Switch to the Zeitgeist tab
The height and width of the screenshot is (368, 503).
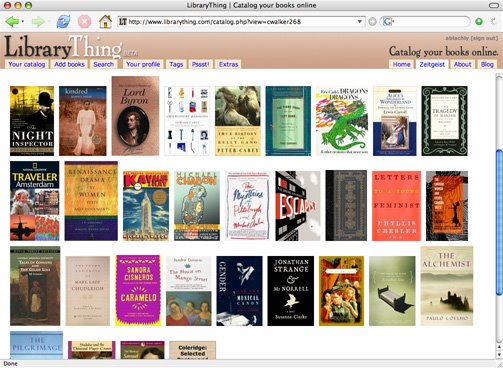pos(432,64)
